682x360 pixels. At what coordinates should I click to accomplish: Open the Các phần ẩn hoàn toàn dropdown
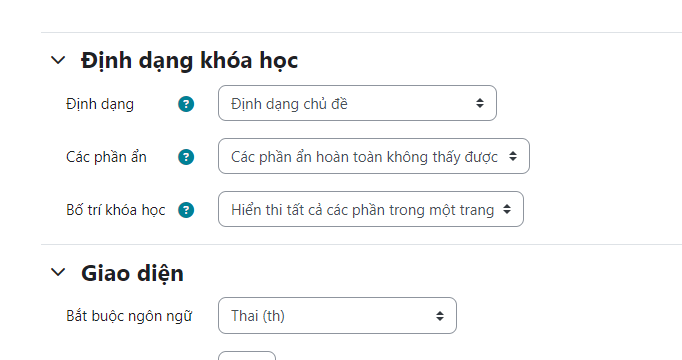374,156
